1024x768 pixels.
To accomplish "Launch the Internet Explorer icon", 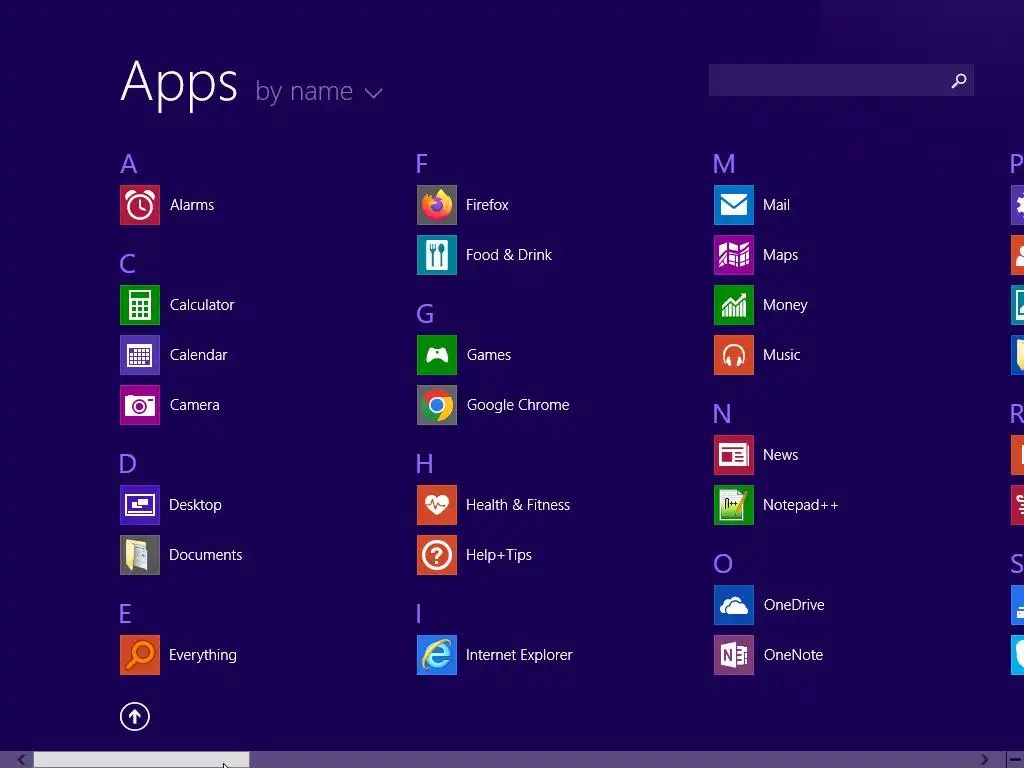I will (437, 655).
